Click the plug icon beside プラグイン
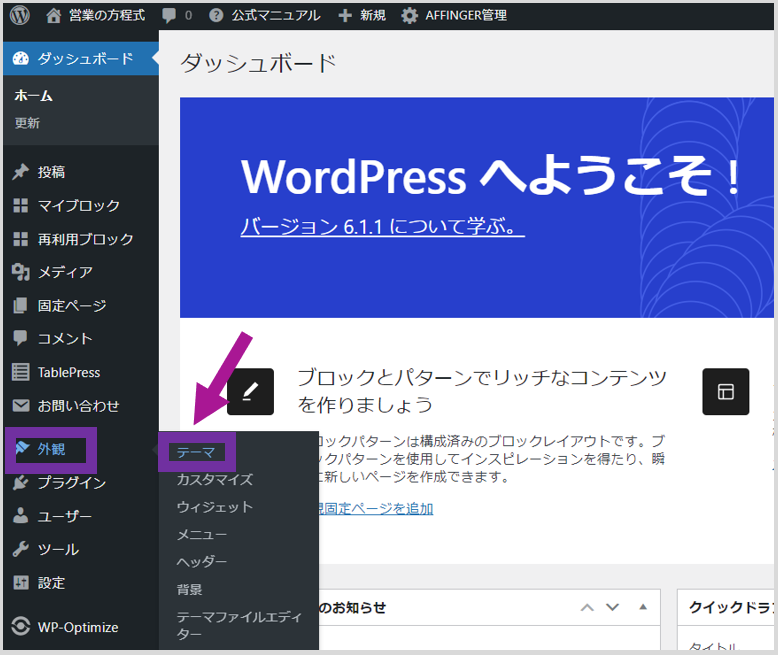778x655 pixels. 20,482
